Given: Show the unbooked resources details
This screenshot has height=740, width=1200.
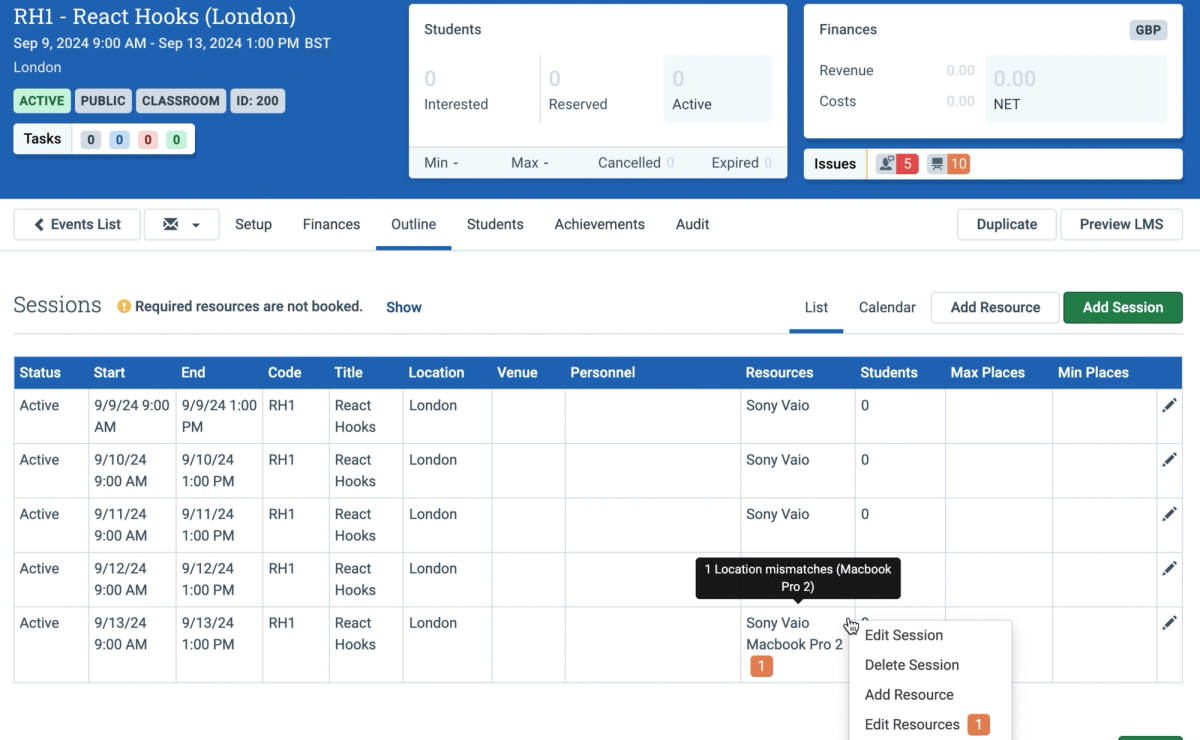Looking at the screenshot, I should pos(403,307).
